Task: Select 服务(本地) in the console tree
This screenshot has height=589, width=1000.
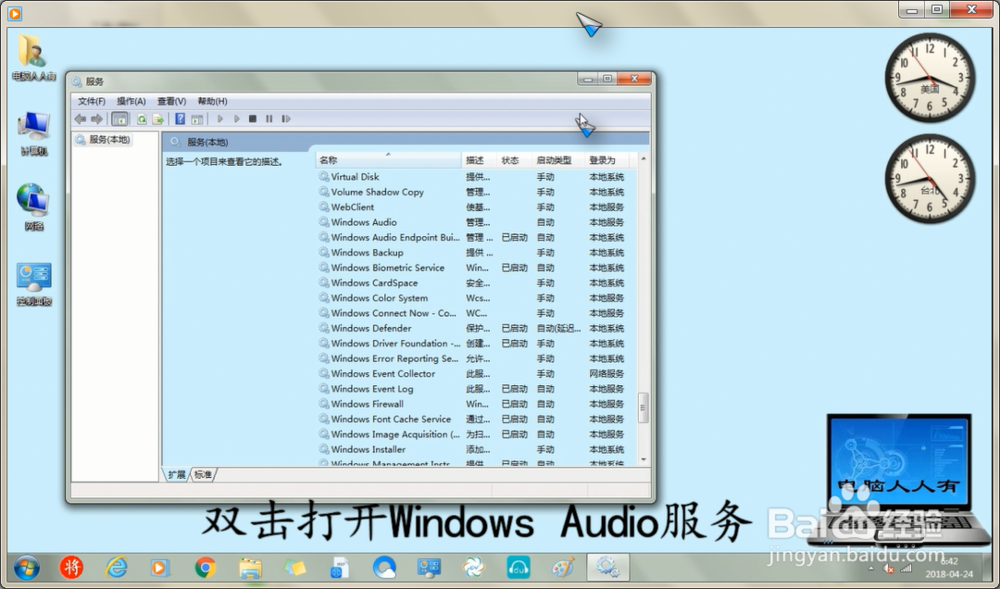Action: coord(103,140)
